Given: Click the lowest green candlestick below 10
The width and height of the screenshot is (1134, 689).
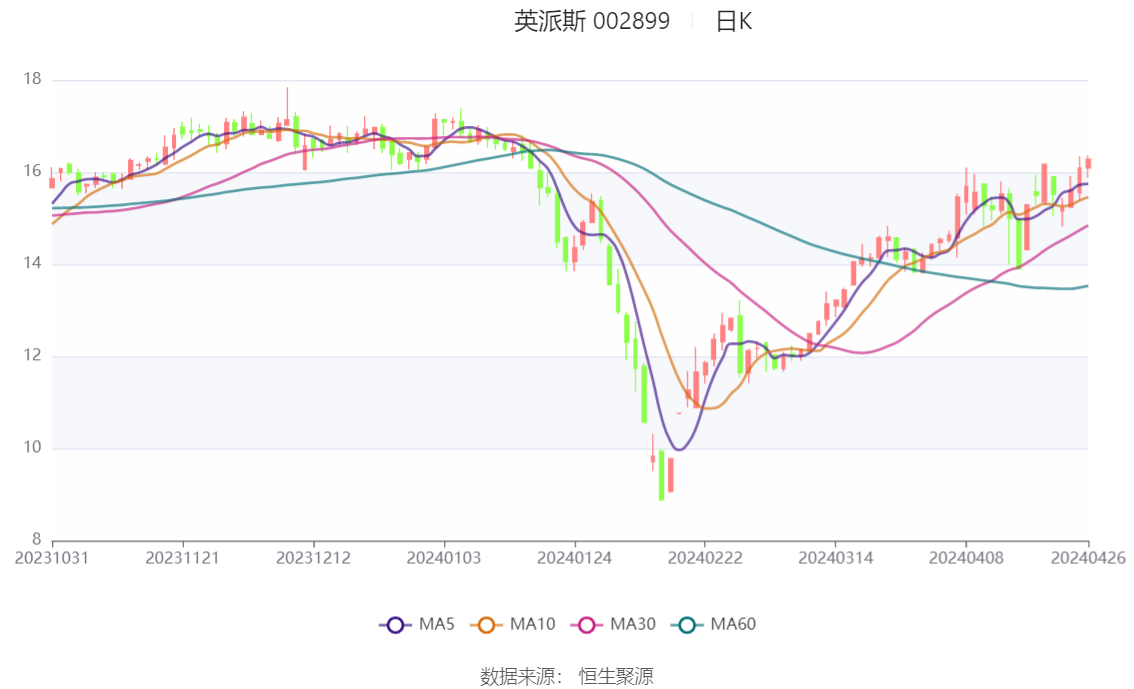Looking at the screenshot, I should click(x=661, y=475).
